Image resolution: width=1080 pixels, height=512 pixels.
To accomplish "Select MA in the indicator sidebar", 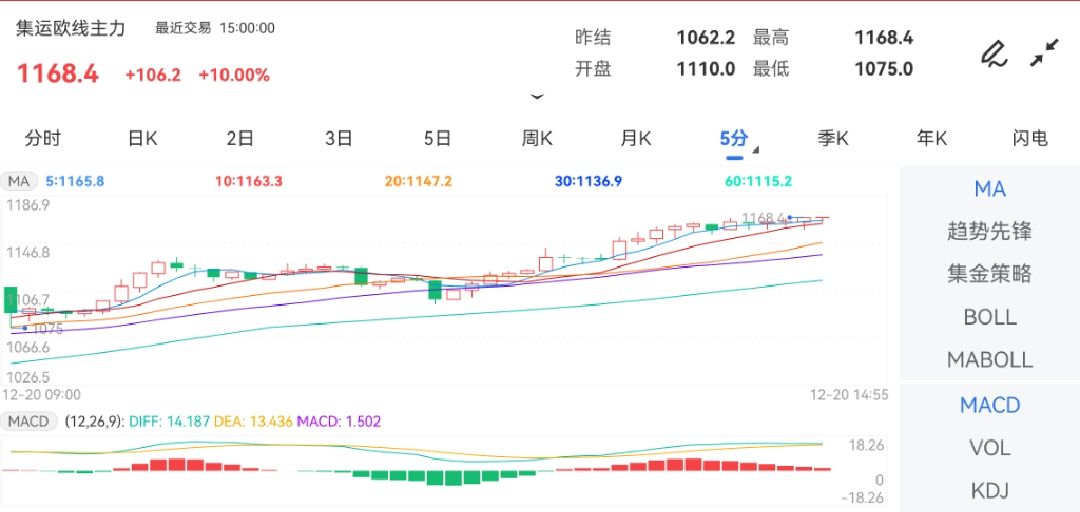I will [x=990, y=188].
